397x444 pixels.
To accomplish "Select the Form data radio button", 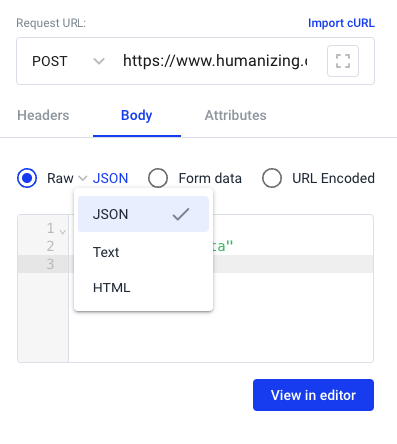I will (158, 178).
